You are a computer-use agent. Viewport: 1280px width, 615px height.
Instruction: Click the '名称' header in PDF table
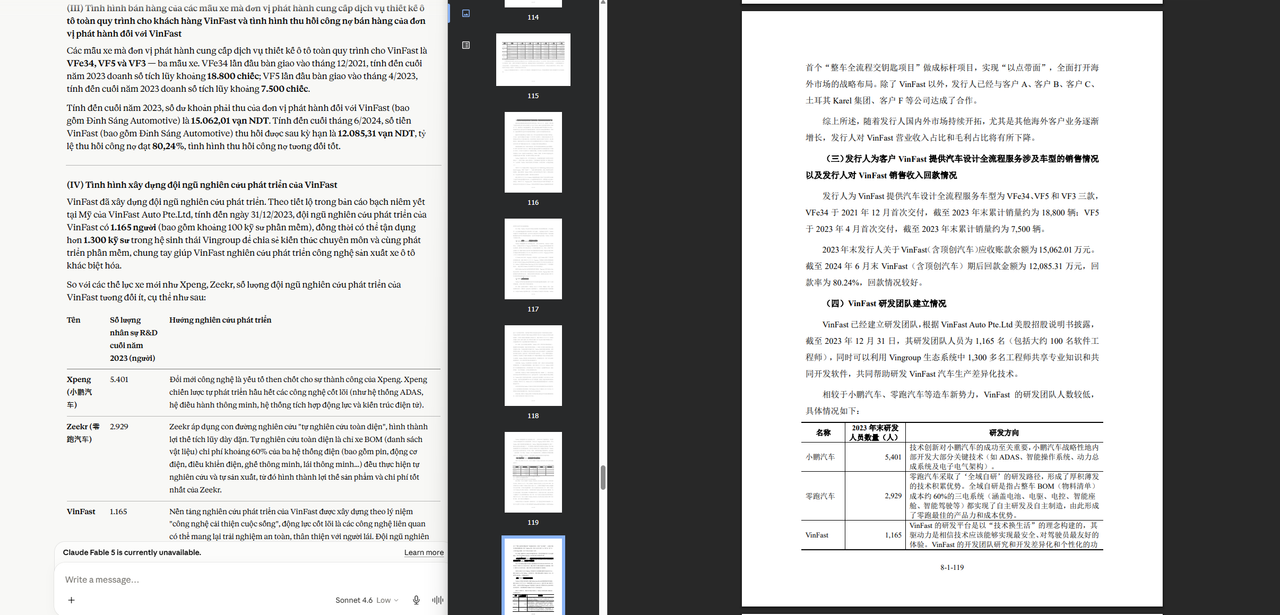pyautogui.click(x=823, y=432)
